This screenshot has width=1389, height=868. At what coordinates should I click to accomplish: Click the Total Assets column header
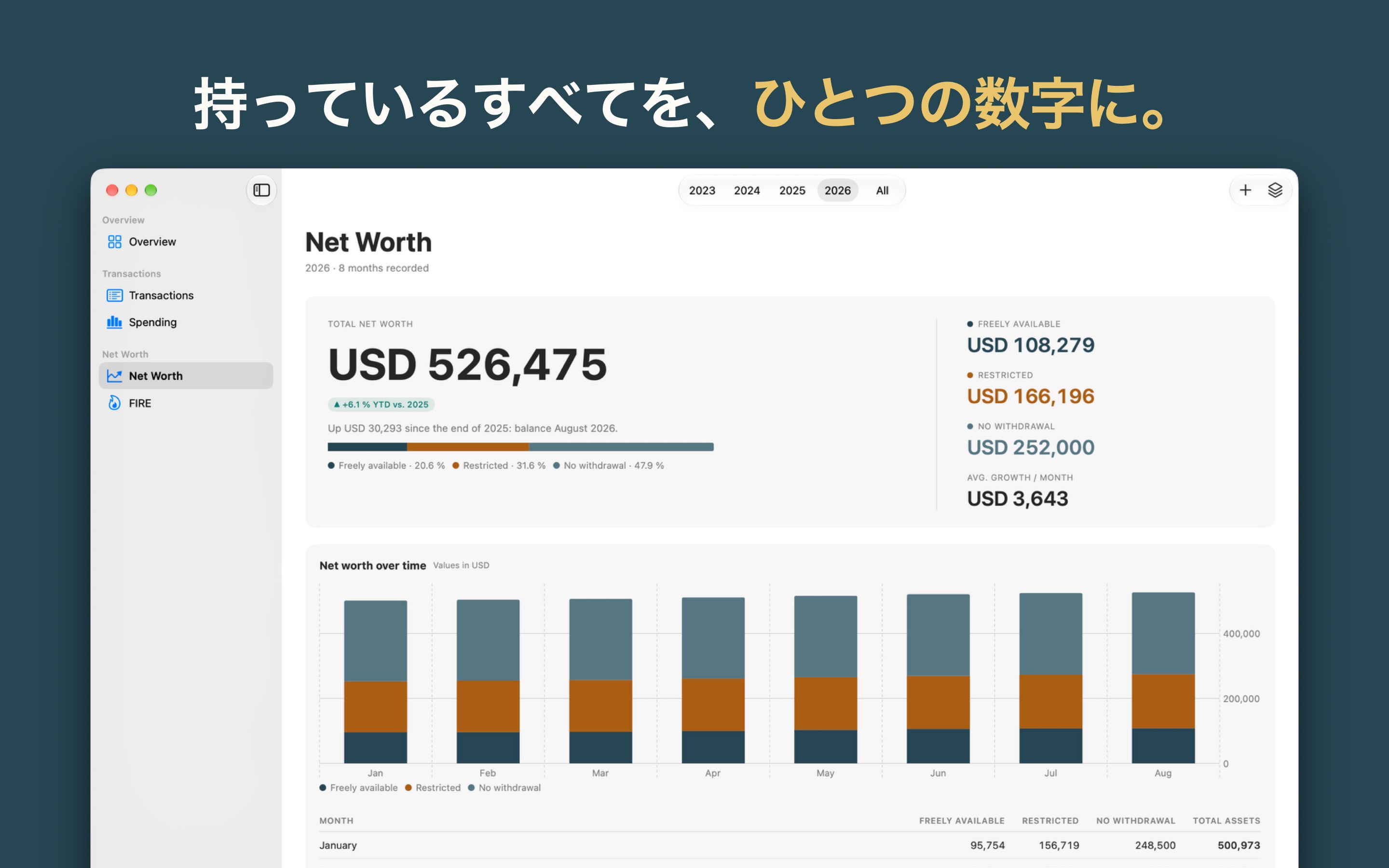(x=1226, y=821)
